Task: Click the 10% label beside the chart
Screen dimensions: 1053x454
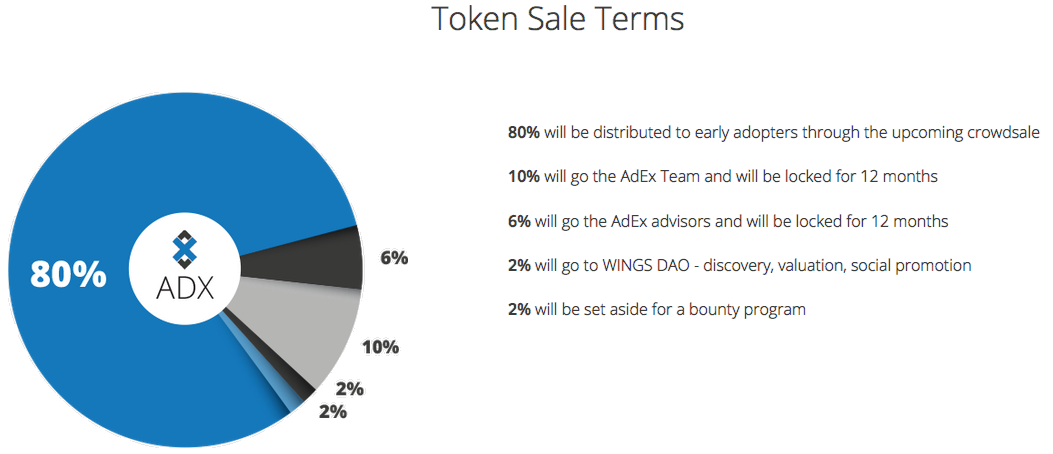Action: click(x=381, y=347)
